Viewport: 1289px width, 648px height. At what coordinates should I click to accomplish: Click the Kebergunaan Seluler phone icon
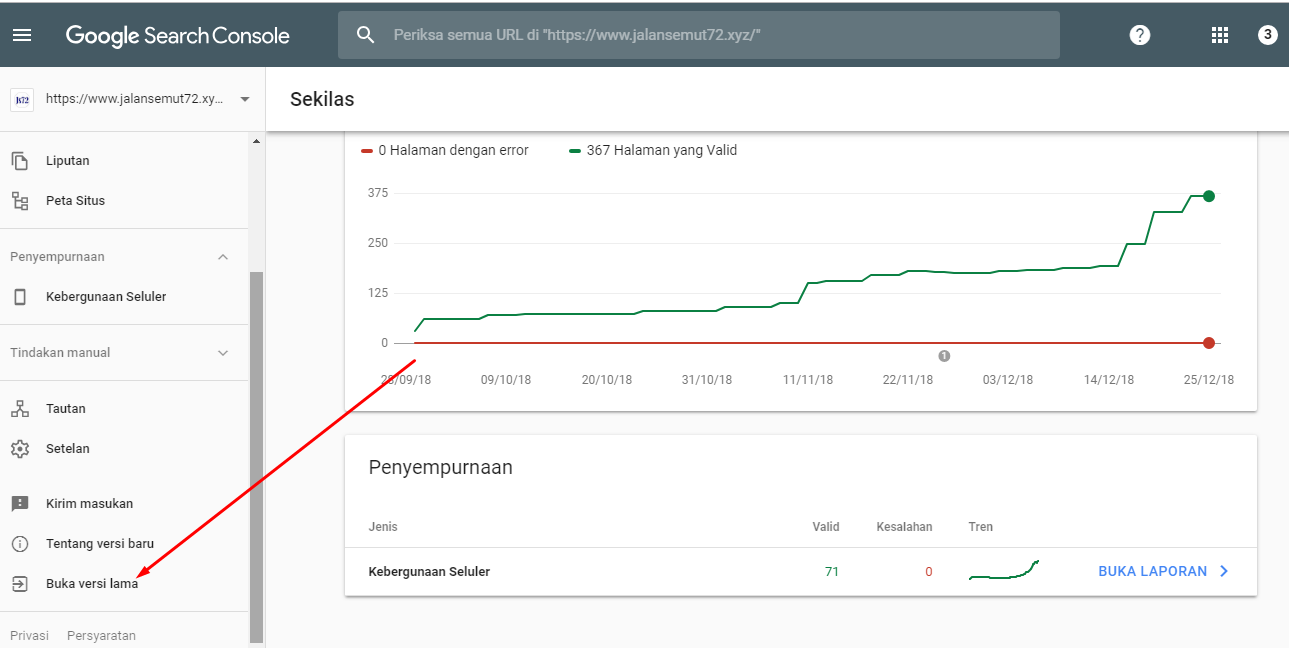(x=20, y=296)
